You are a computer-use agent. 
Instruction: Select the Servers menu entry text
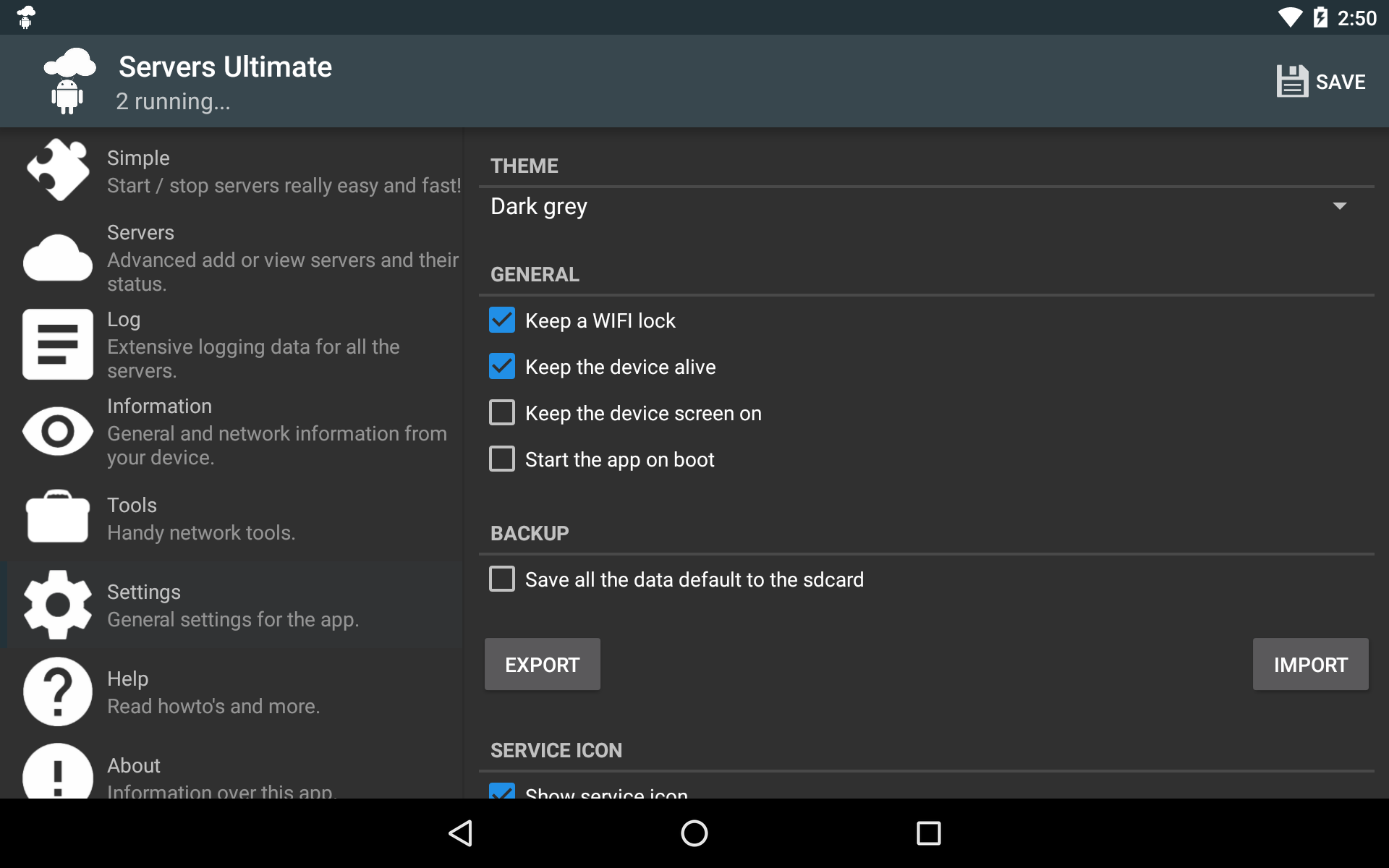140,232
